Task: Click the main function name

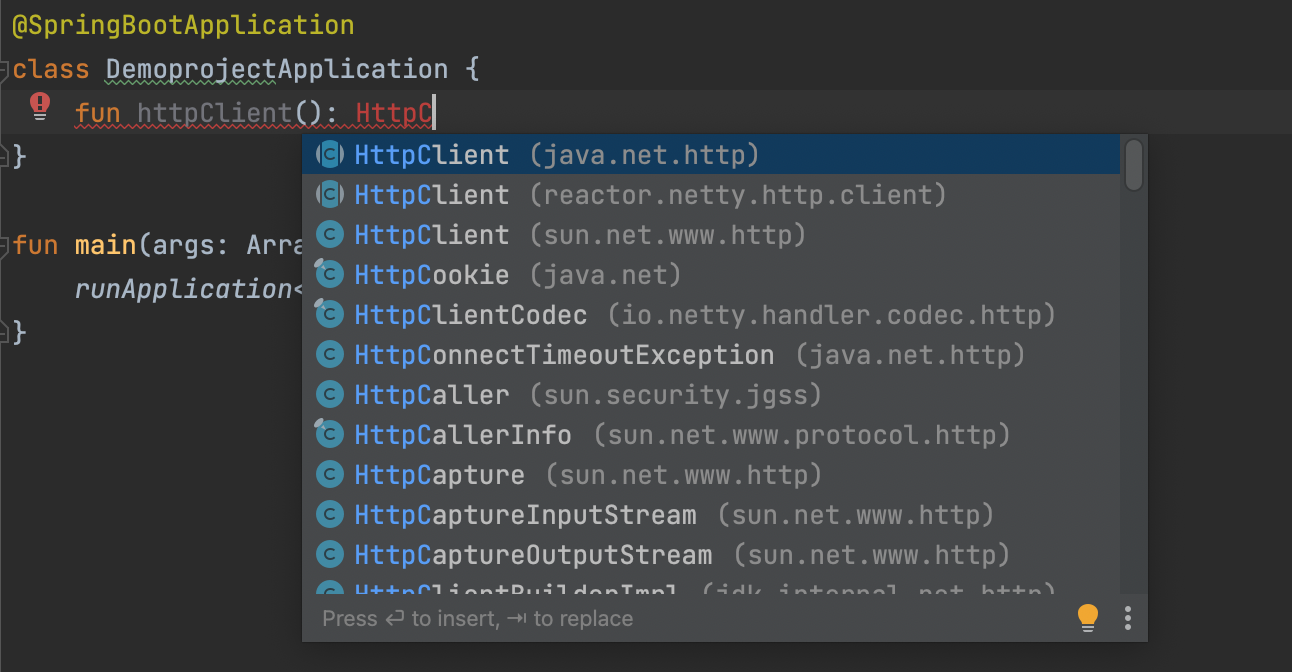Action: point(106,245)
